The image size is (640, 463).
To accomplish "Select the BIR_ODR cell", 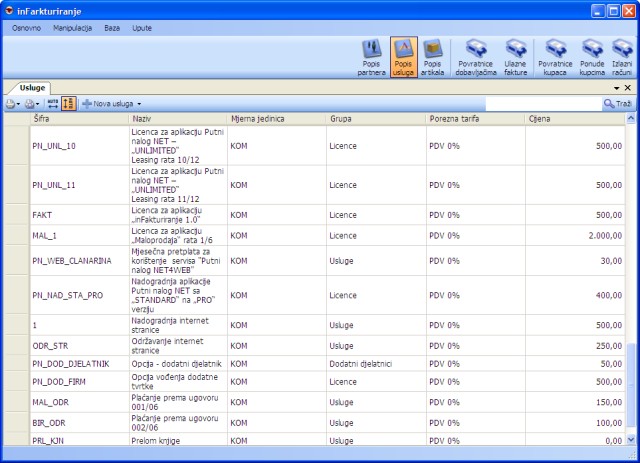I will point(79,423).
